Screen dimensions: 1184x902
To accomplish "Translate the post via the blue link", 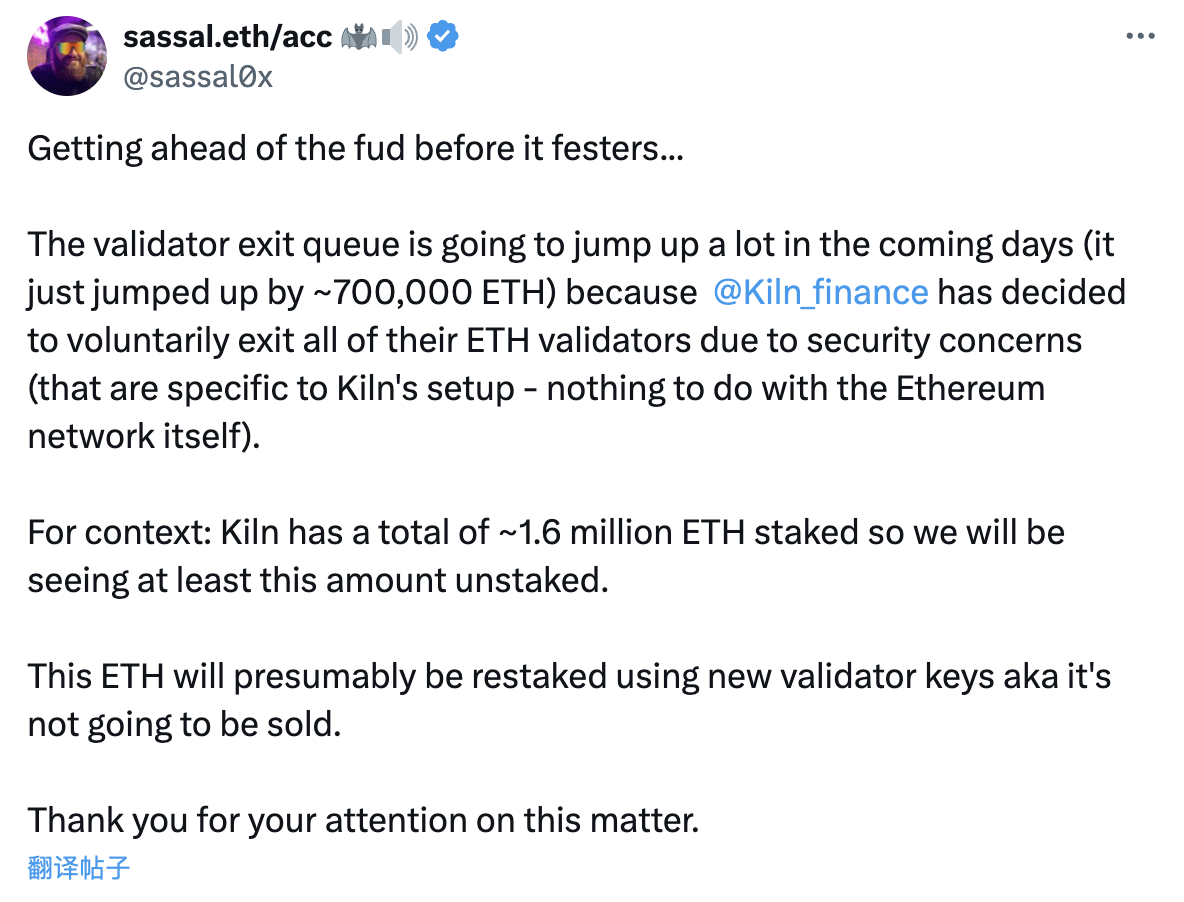I will [77, 869].
